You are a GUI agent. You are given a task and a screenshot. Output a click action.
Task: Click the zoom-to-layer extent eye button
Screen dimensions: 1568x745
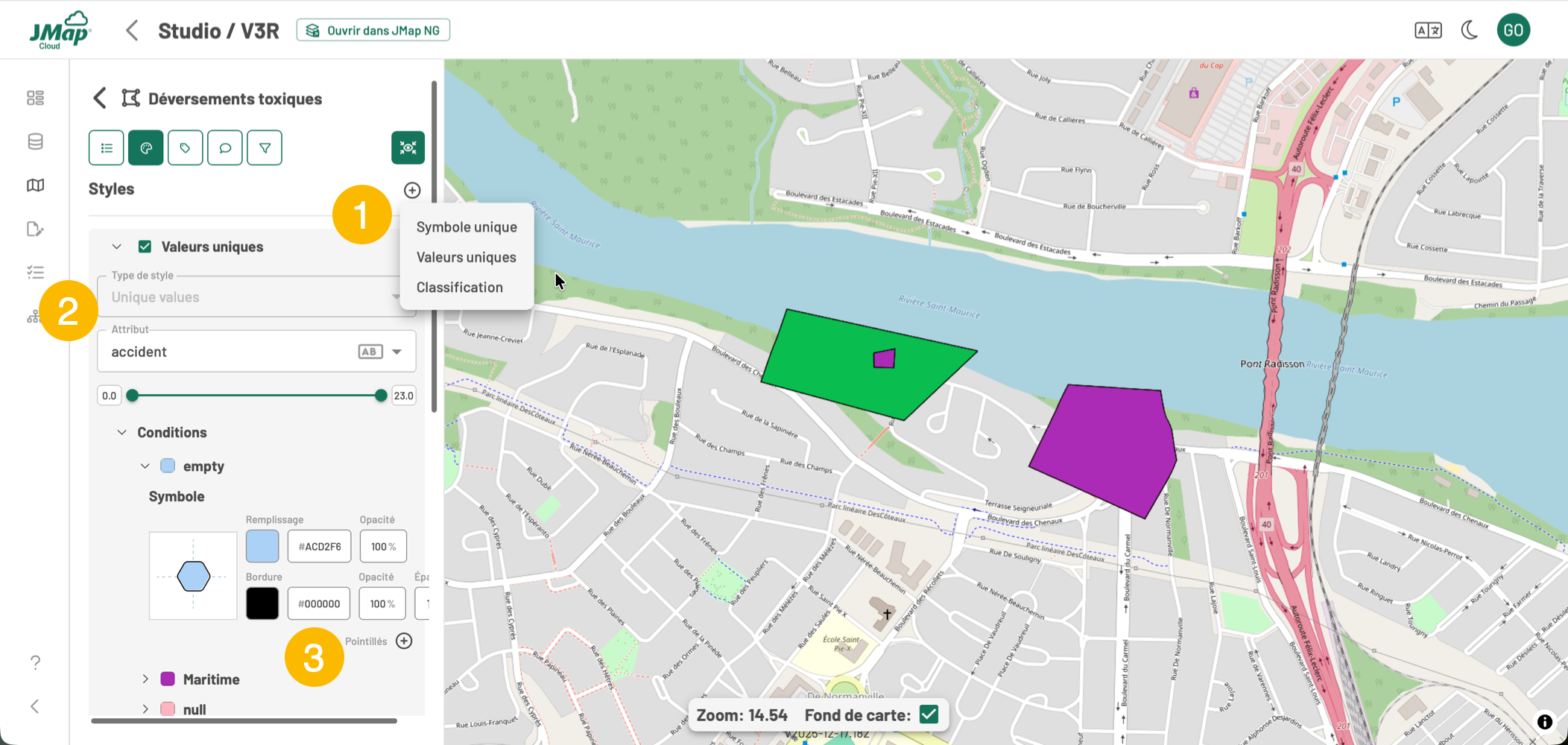(x=408, y=148)
